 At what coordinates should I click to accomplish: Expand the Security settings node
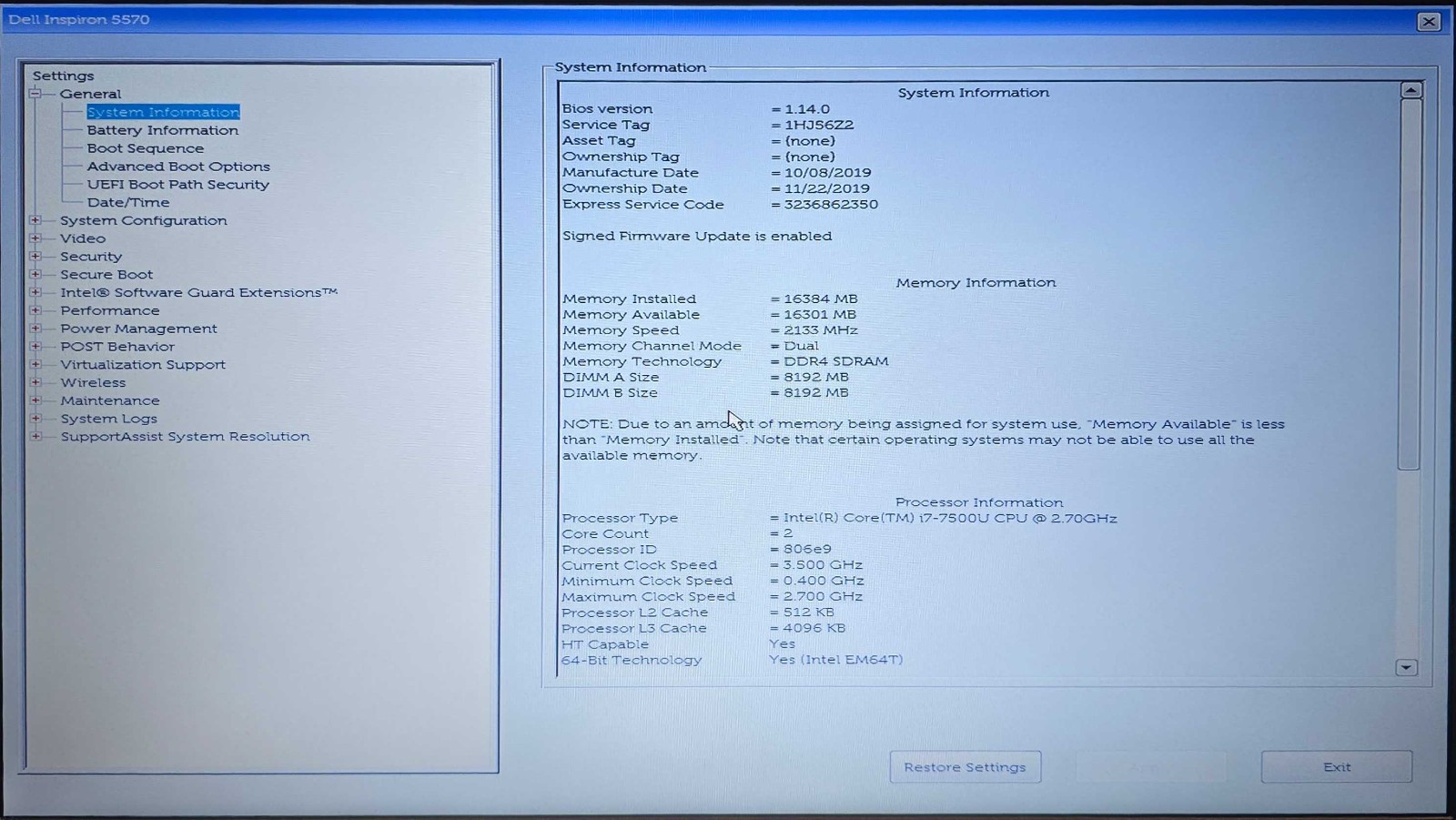35,256
